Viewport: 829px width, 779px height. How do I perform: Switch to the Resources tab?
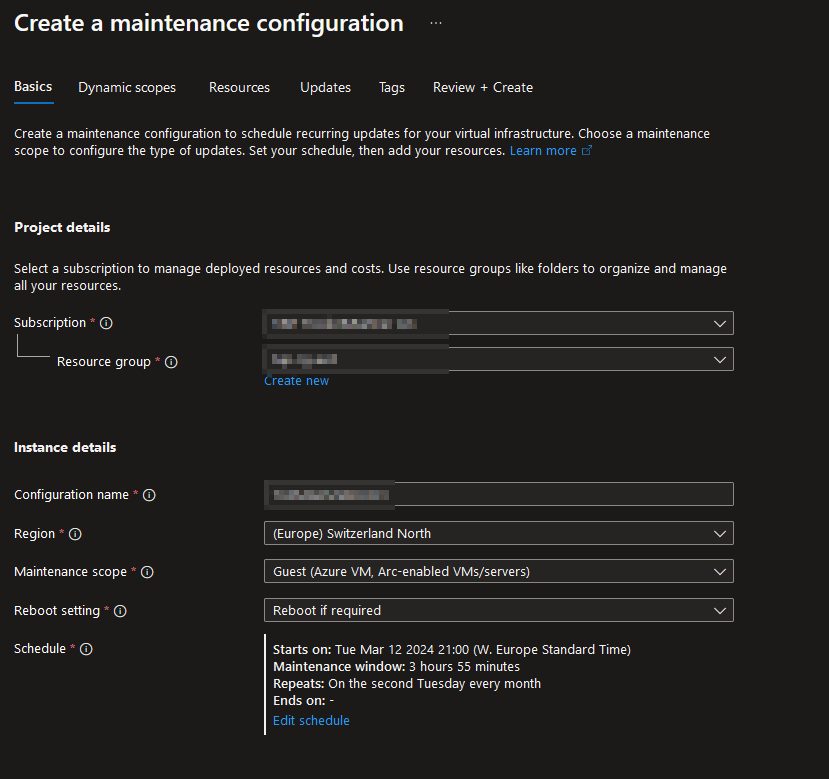pos(240,87)
